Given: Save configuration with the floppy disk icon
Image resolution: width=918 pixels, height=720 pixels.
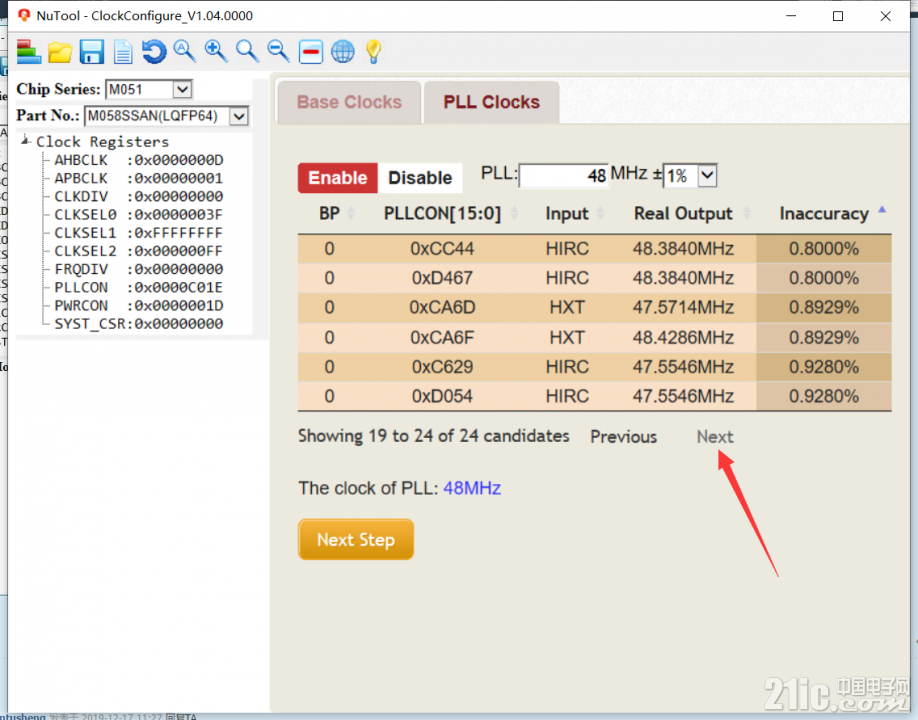Looking at the screenshot, I should [x=91, y=52].
